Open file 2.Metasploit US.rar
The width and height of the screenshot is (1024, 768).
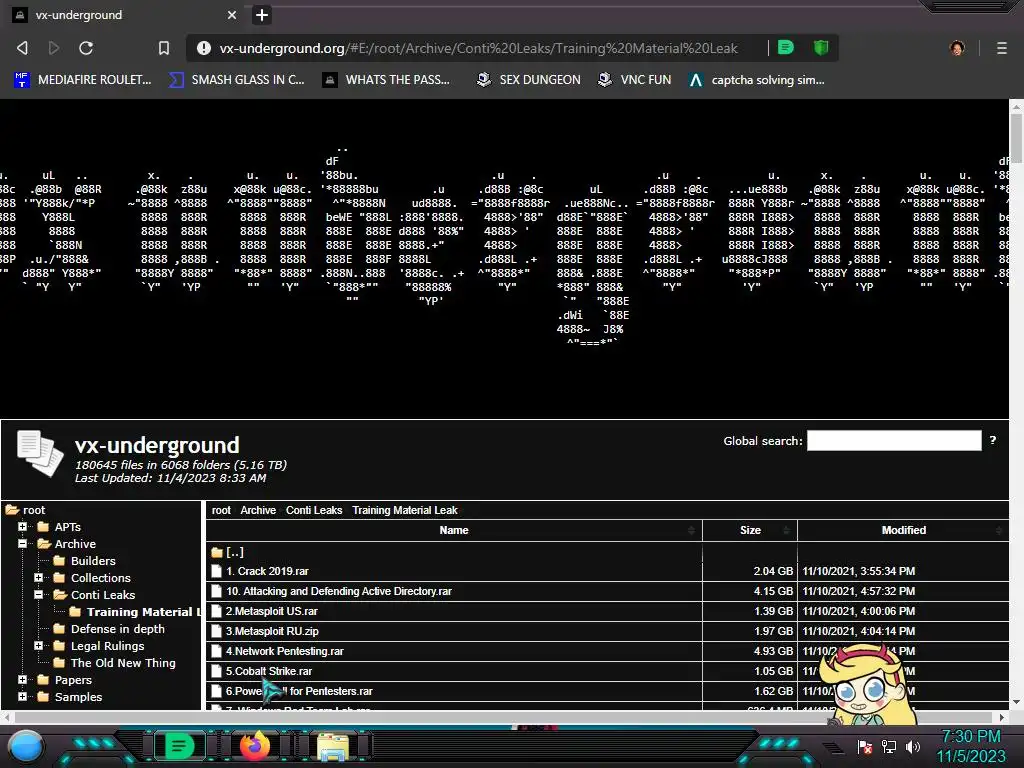[272, 611]
